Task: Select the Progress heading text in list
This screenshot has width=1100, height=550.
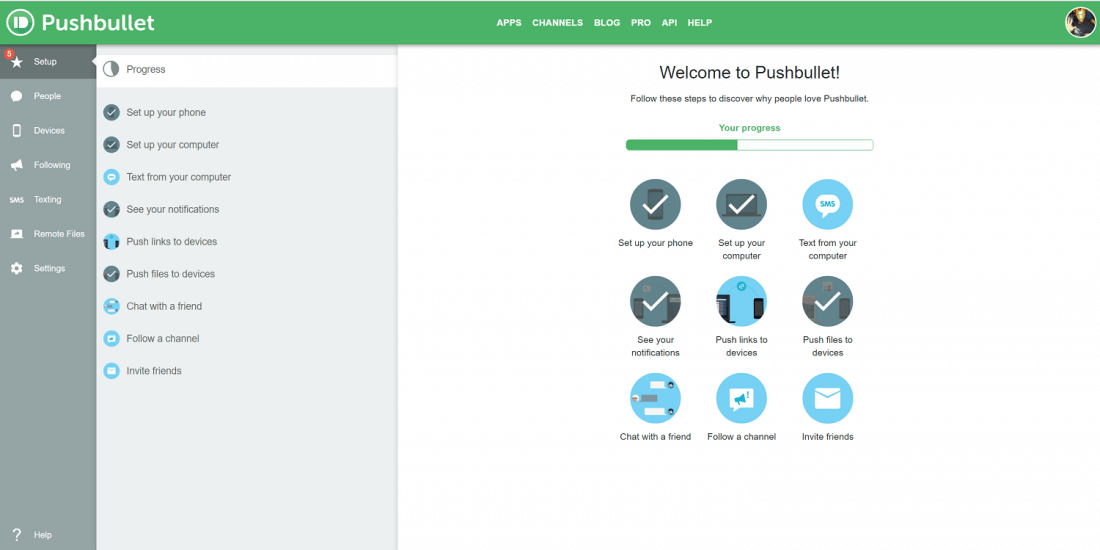Action: click(146, 69)
